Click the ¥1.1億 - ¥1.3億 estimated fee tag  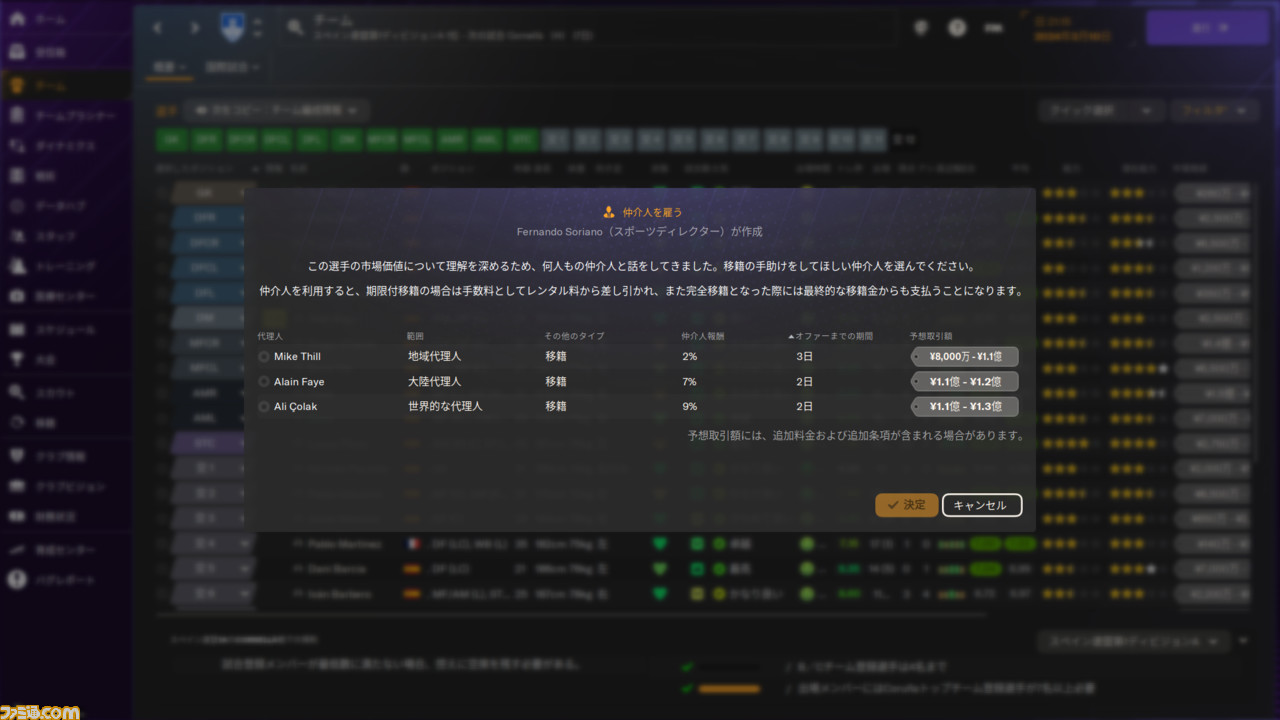click(964, 407)
